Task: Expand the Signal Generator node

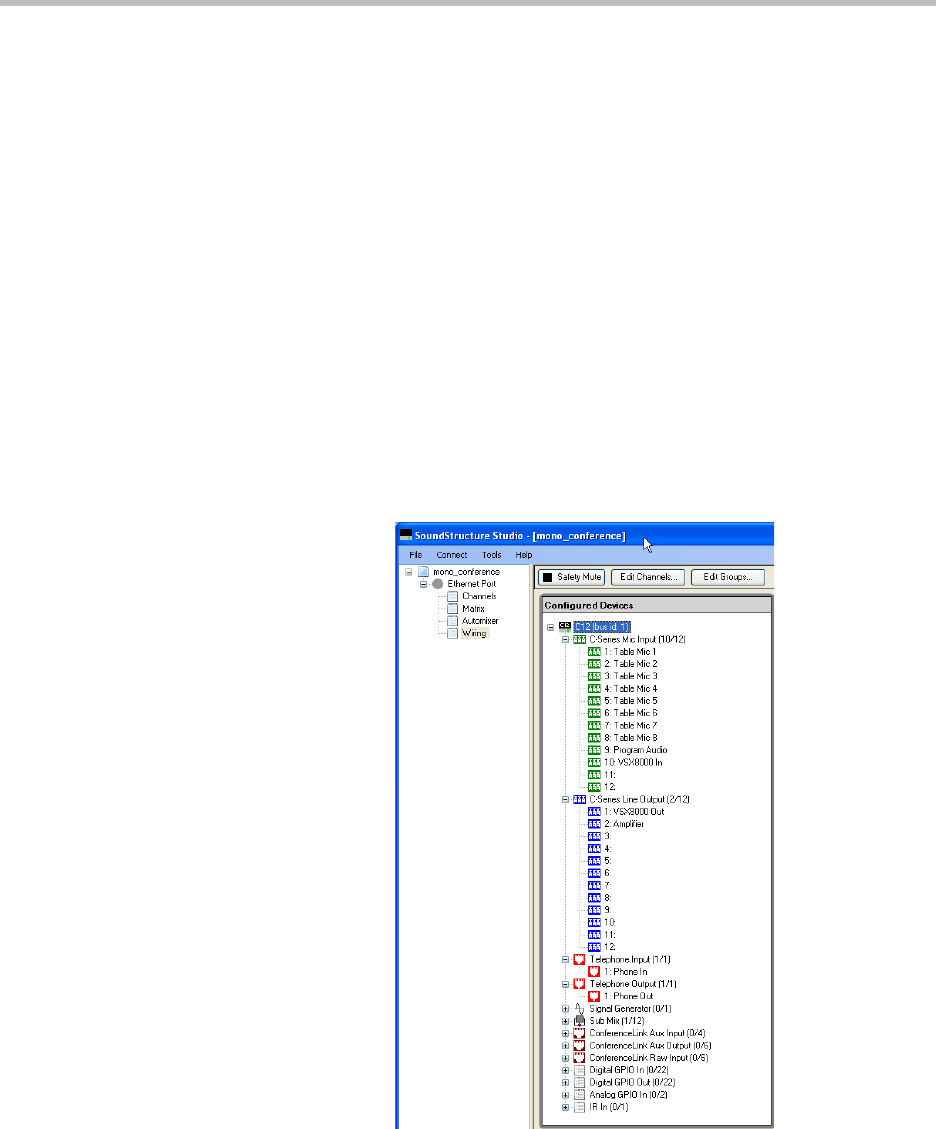Action: [x=565, y=1009]
